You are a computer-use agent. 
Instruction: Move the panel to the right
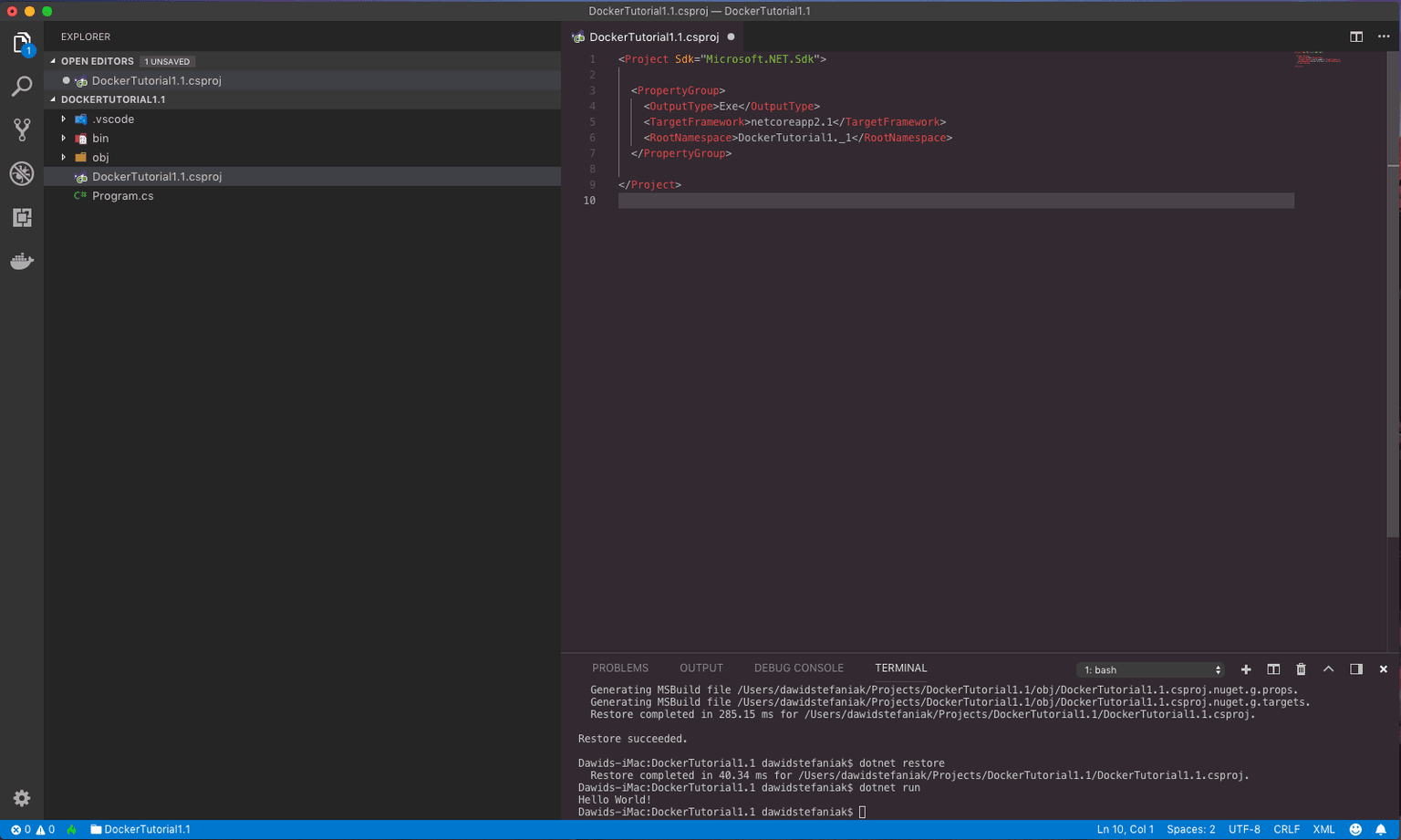point(1356,669)
